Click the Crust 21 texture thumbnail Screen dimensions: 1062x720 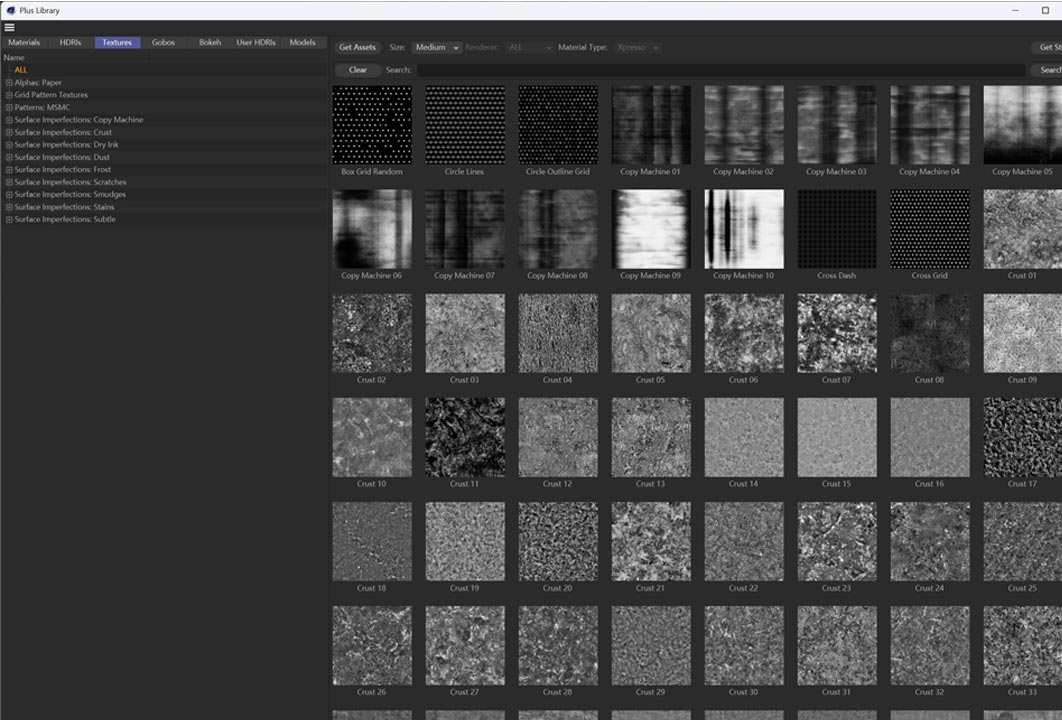point(650,541)
